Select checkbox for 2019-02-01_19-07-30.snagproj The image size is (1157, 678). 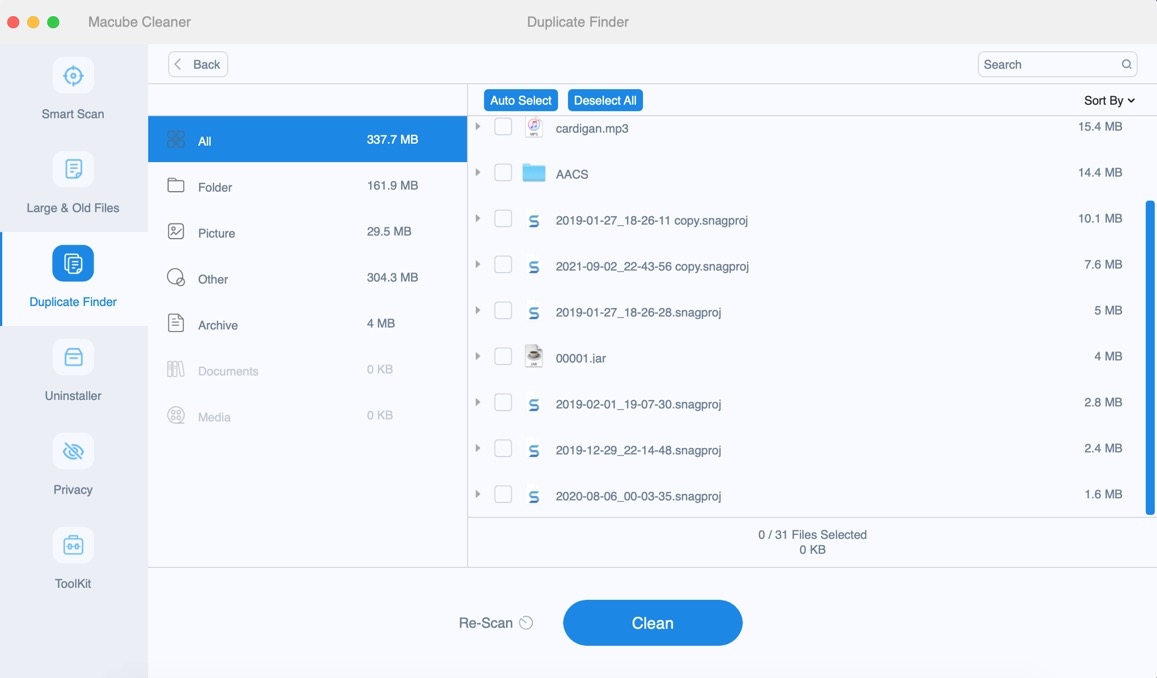(503, 403)
